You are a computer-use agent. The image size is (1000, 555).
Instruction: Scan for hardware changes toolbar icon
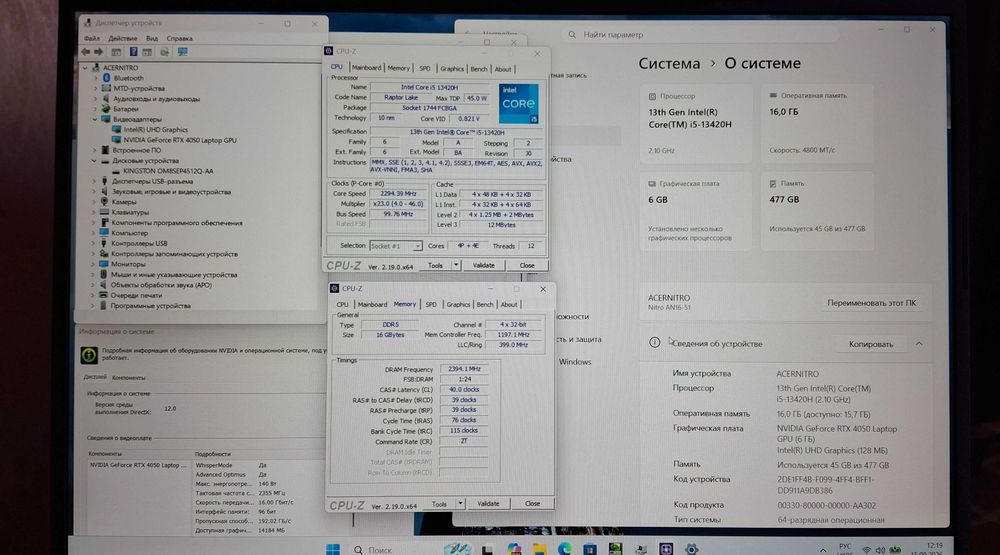(x=165, y=52)
